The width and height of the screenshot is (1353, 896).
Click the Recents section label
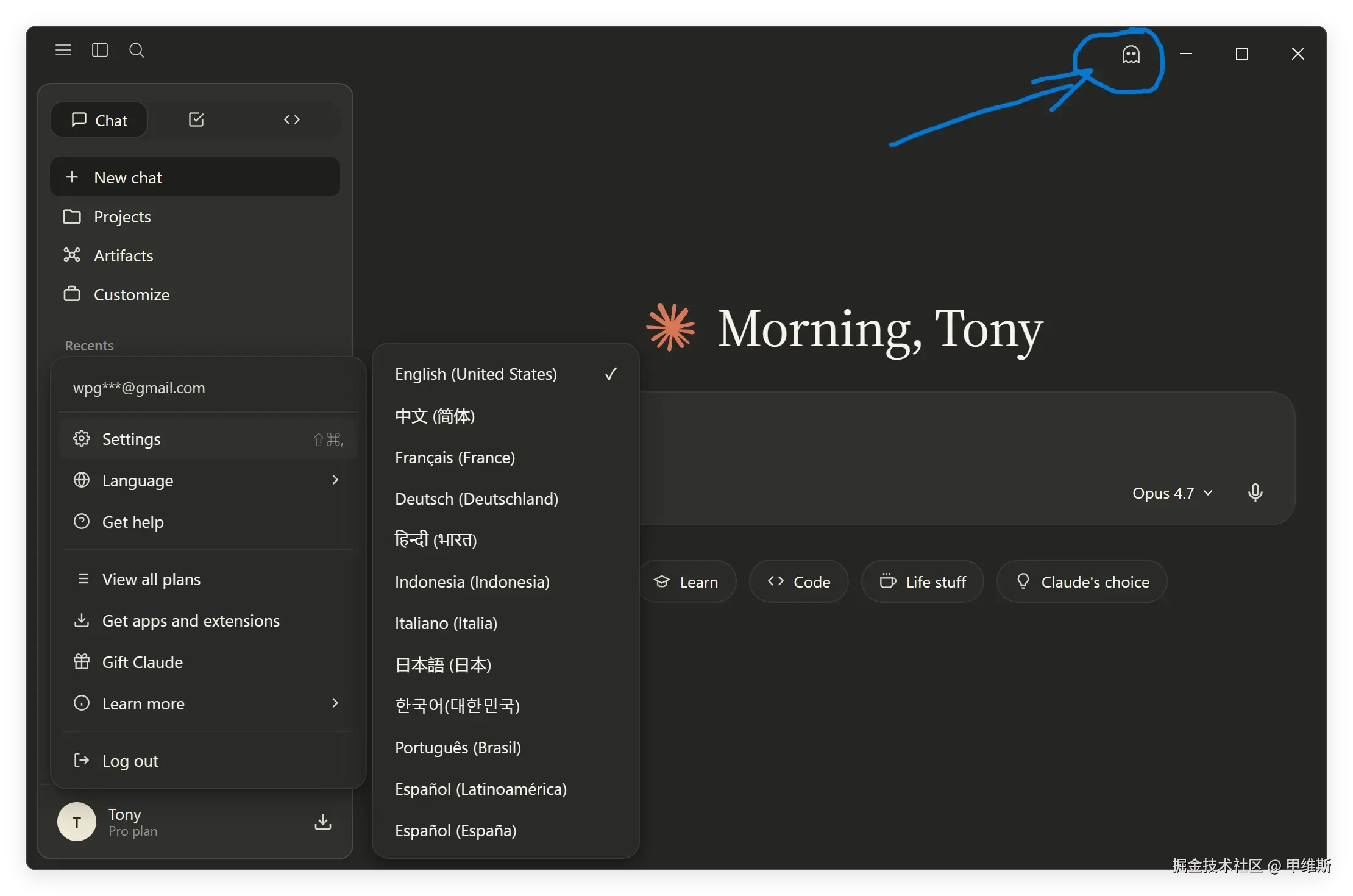[x=89, y=346]
